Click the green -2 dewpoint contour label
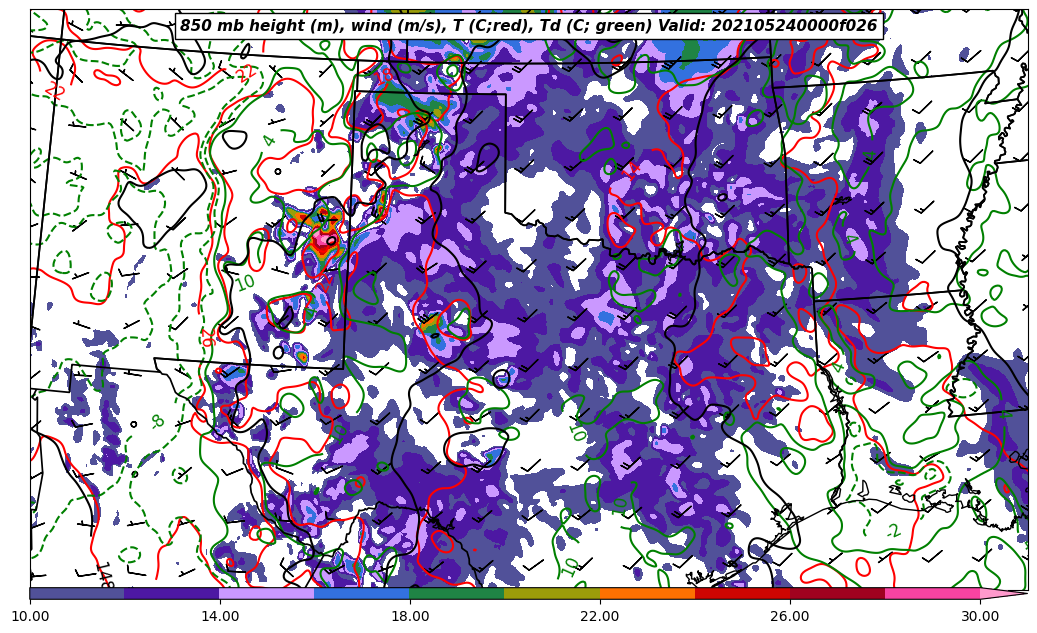 pos(893,531)
